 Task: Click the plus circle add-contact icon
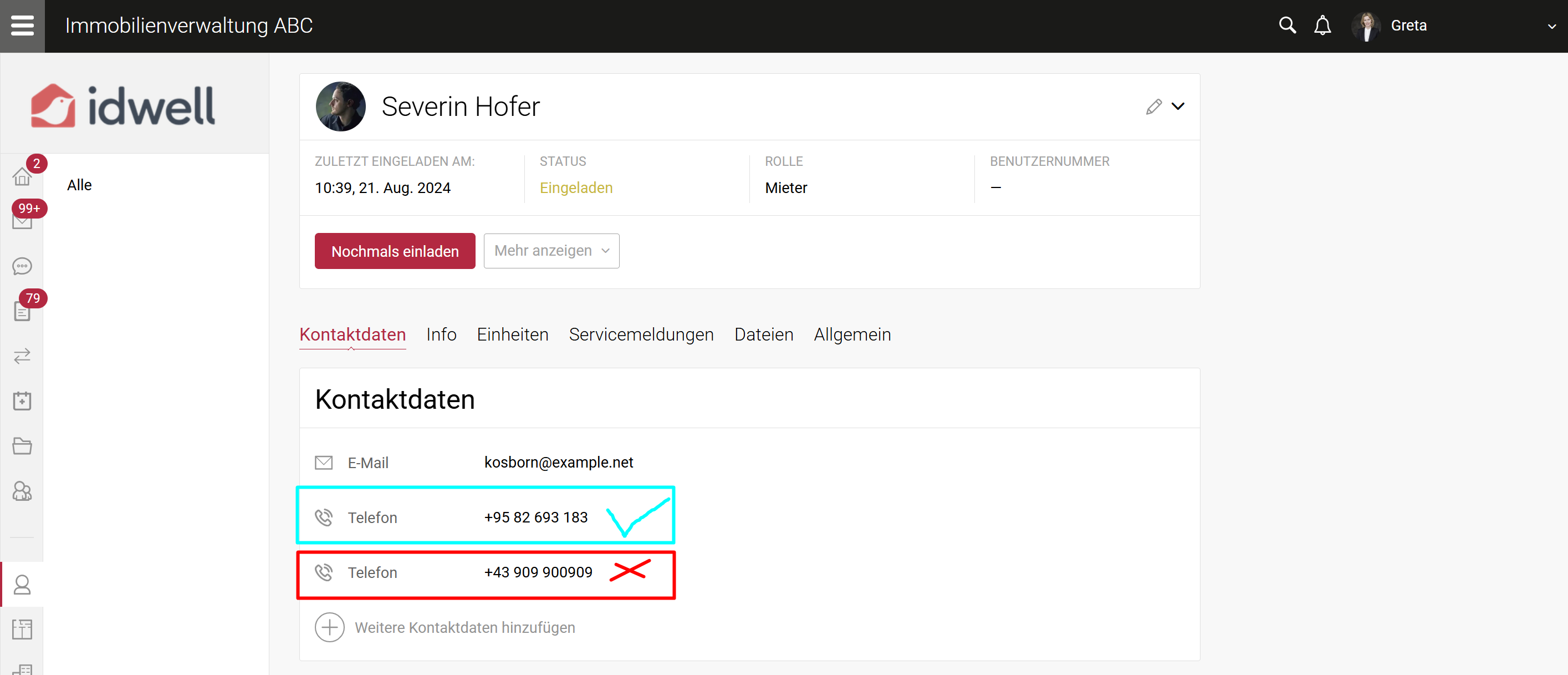329,627
